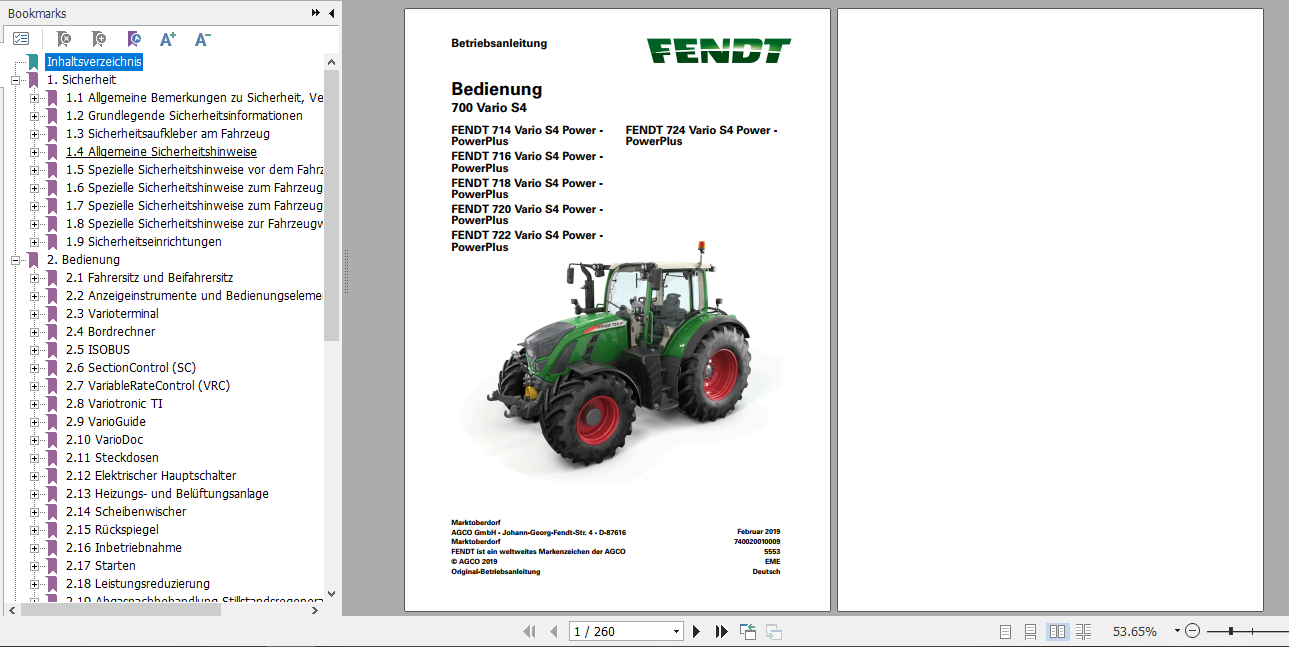This screenshot has height=647, width=1289.
Task: Collapse the Bookmarks panel with left arrow
Action: click(x=331, y=13)
